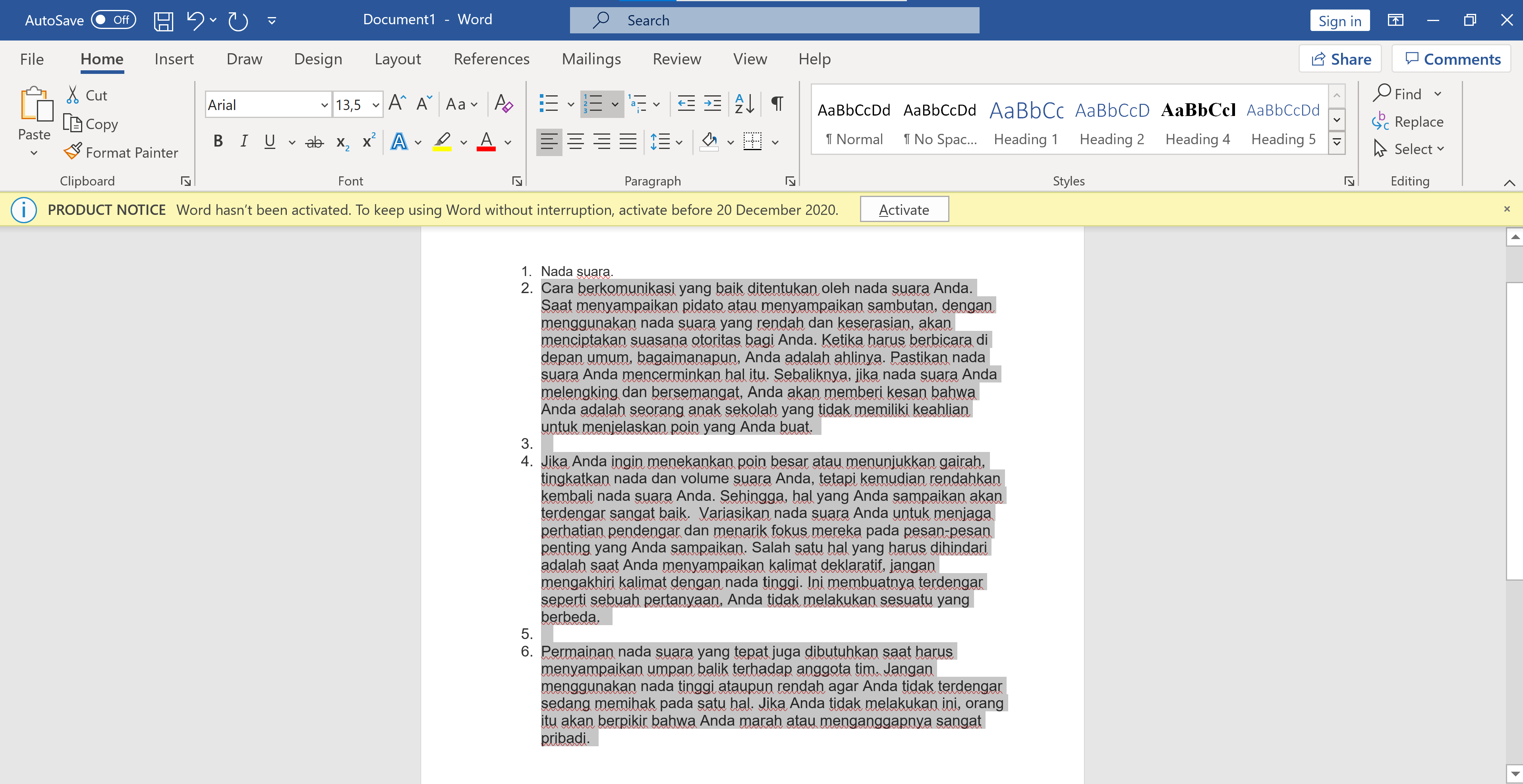Align text left
The height and width of the screenshot is (784, 1523).
pos(549,141)
